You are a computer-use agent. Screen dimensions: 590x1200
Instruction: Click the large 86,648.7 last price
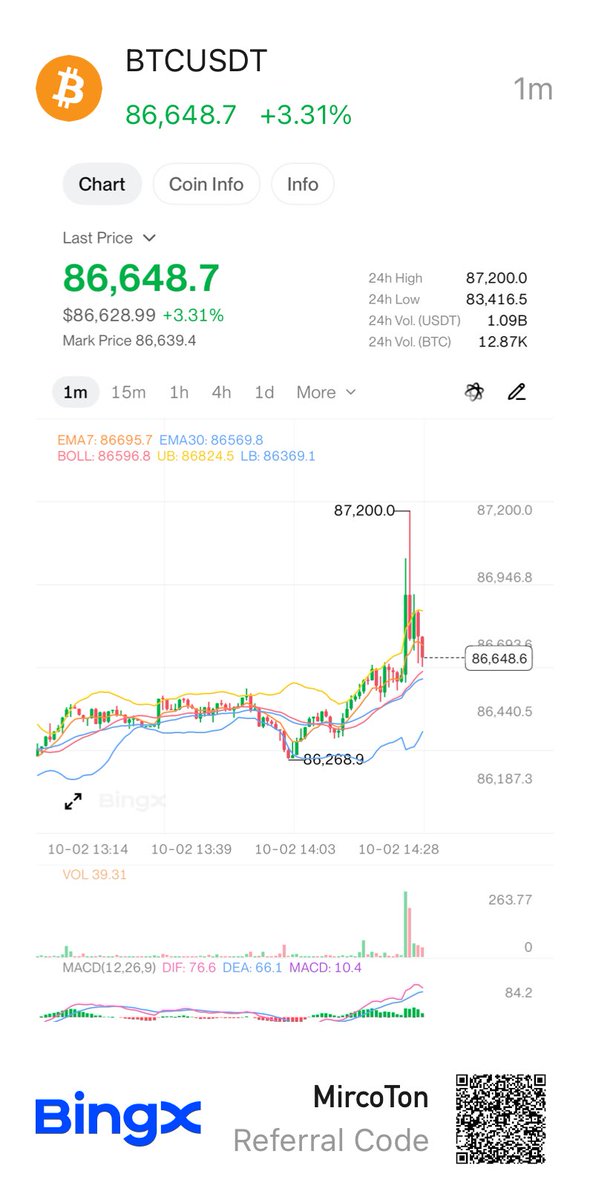[141, 278]
